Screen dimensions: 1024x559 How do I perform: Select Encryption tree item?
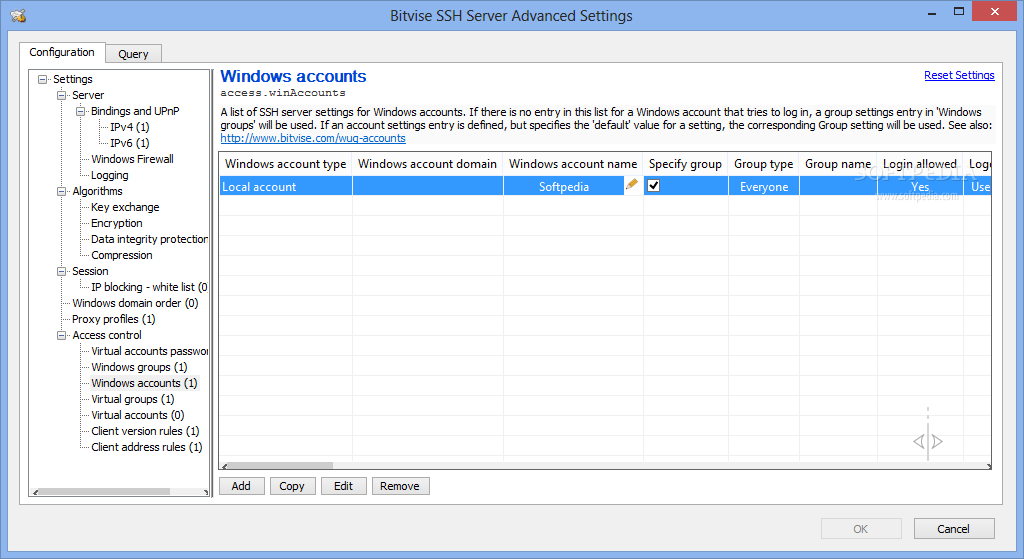[x=117, y=223]
